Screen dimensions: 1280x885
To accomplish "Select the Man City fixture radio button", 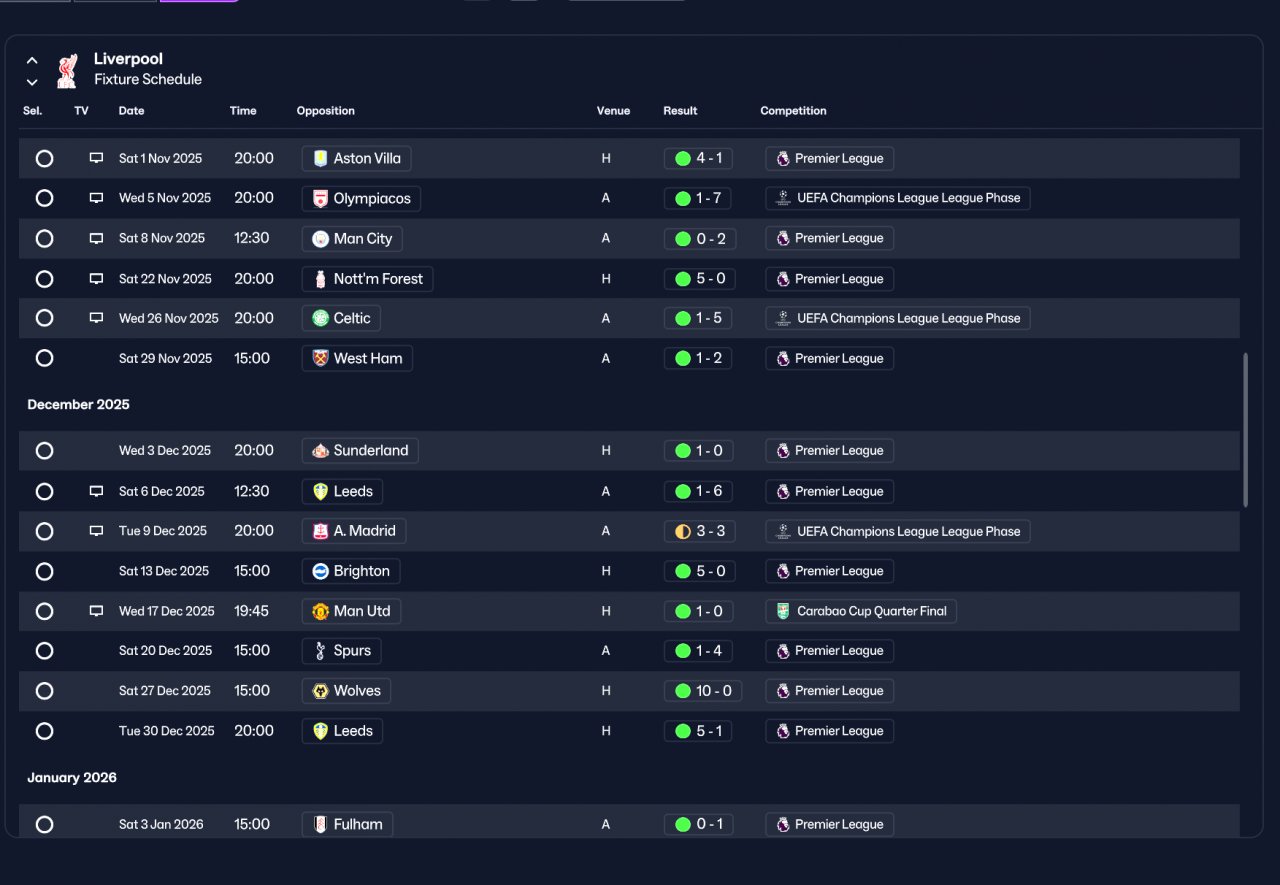I will pos(44,238).
